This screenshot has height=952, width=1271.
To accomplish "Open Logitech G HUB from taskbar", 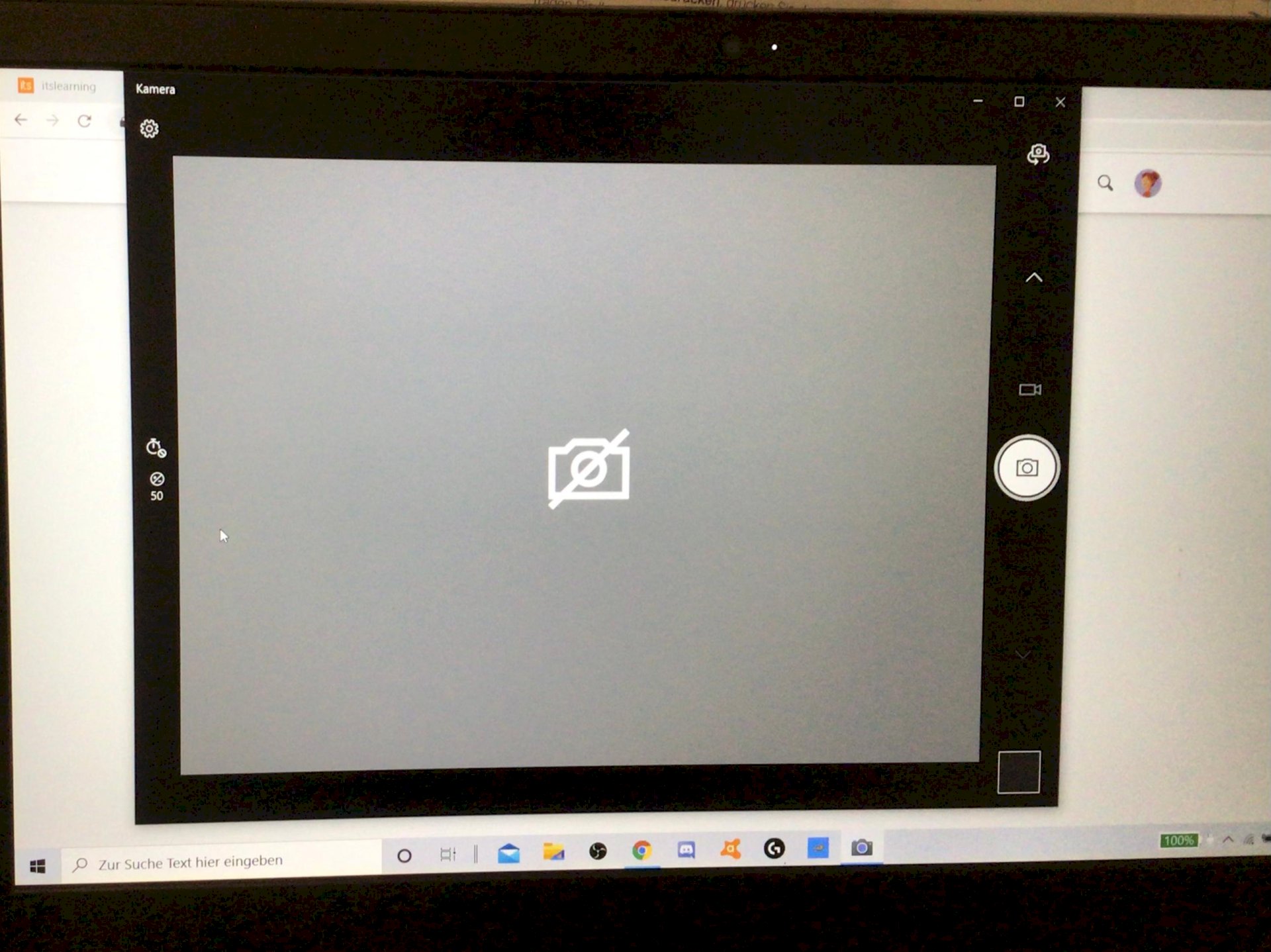I will point(774,848).
